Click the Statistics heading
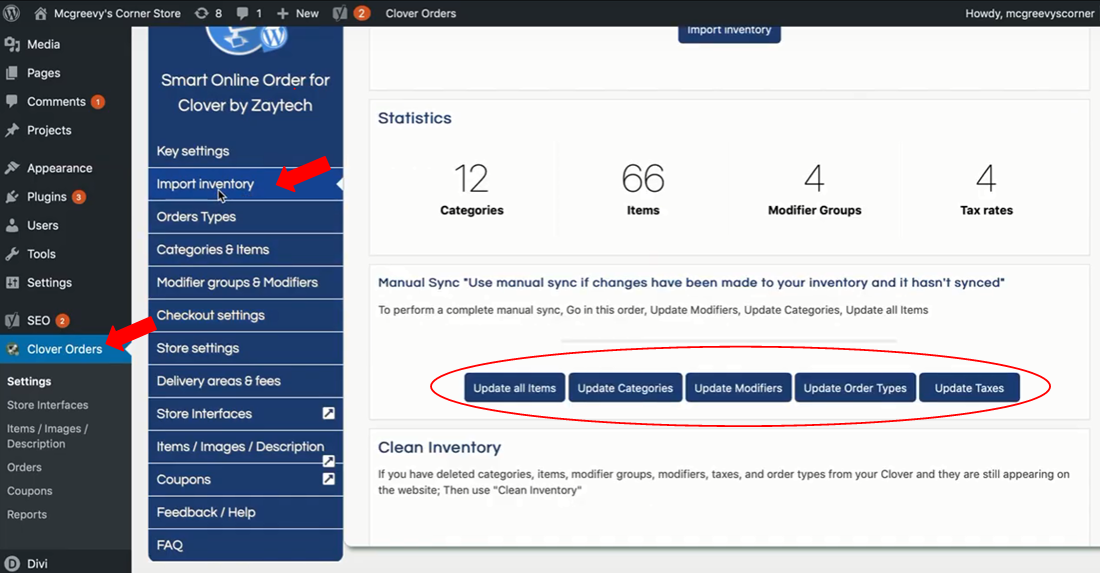Viewport: 1100px width, 573px height. click(x=415, y=118)
